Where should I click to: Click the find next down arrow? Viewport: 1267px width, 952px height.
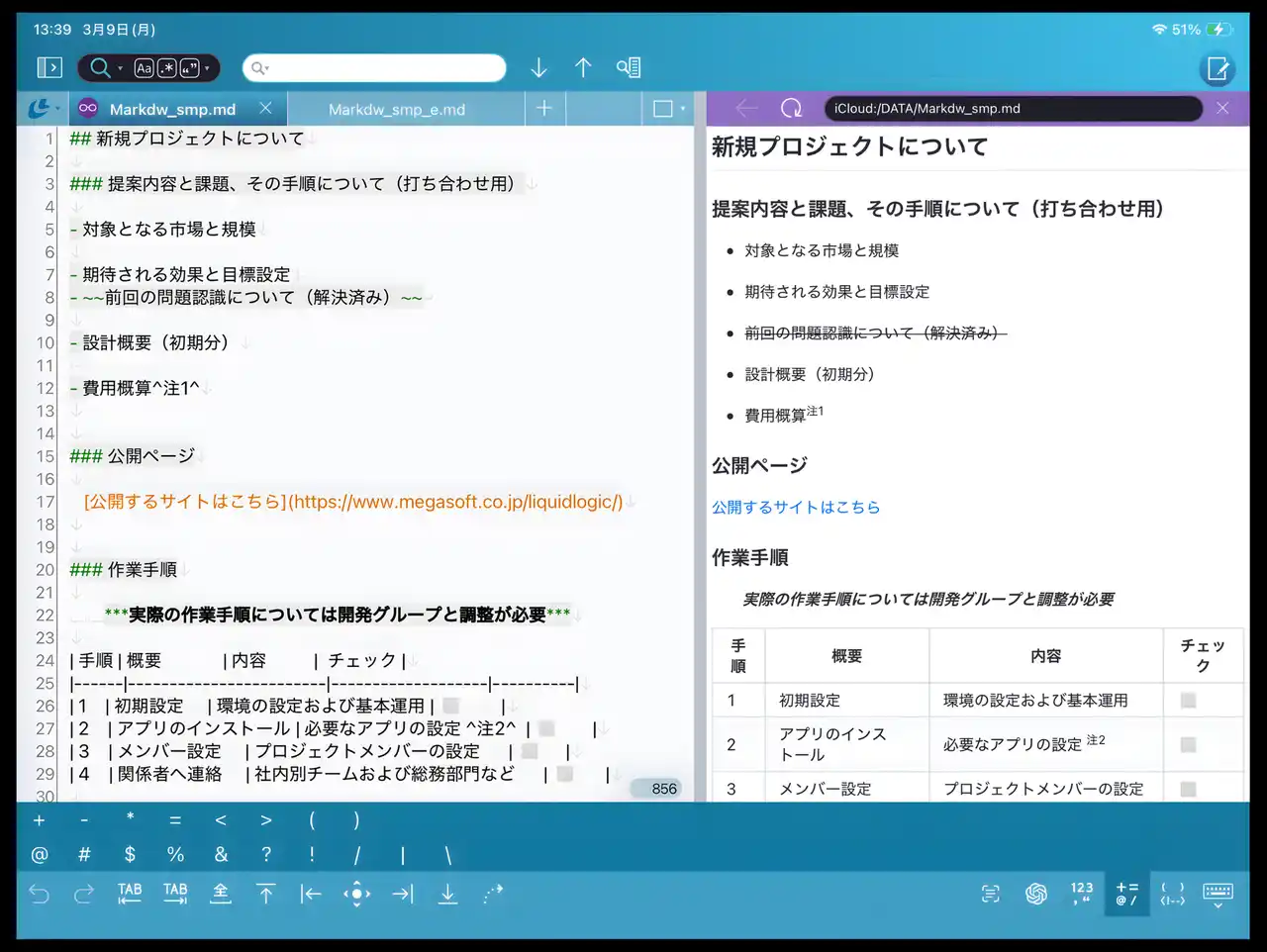[538, 67]
